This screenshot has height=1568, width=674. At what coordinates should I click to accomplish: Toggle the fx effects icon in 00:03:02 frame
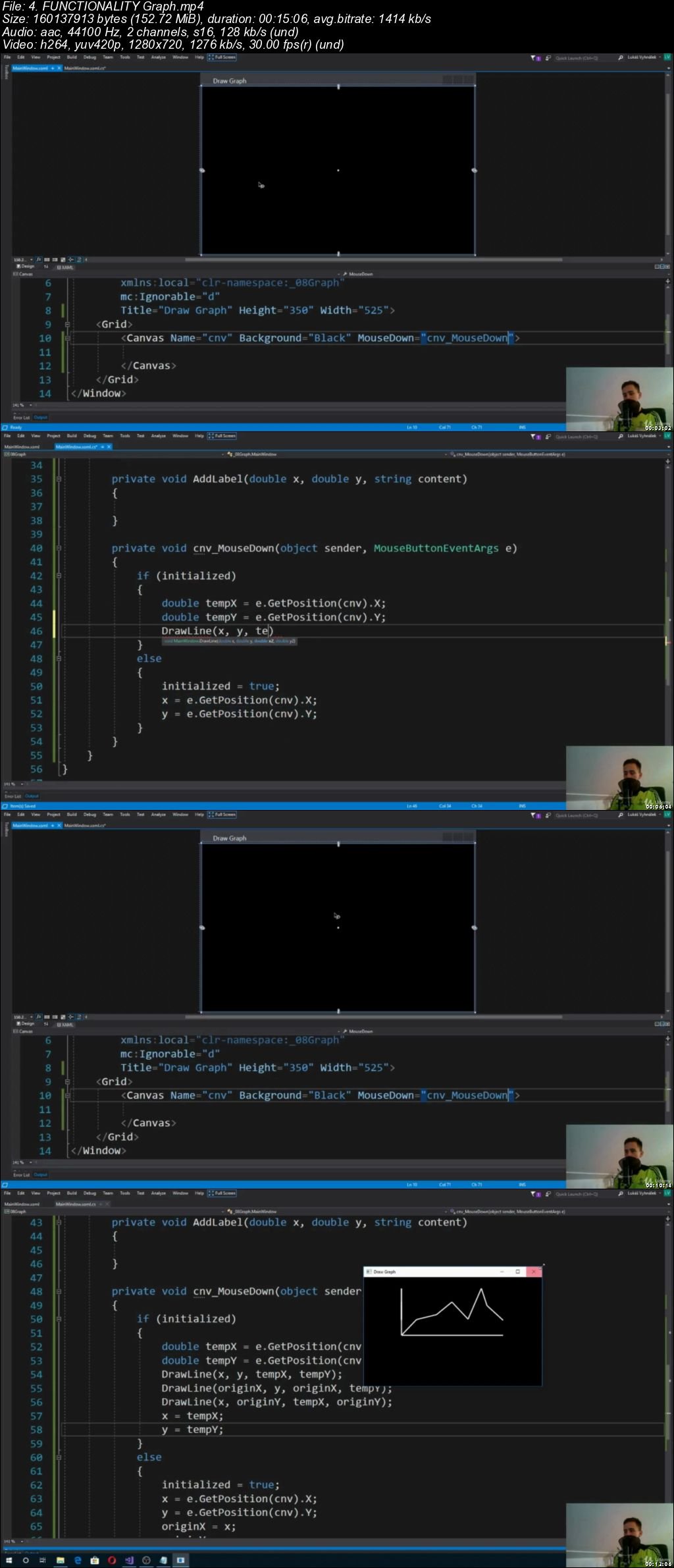(x=39, y=259)
